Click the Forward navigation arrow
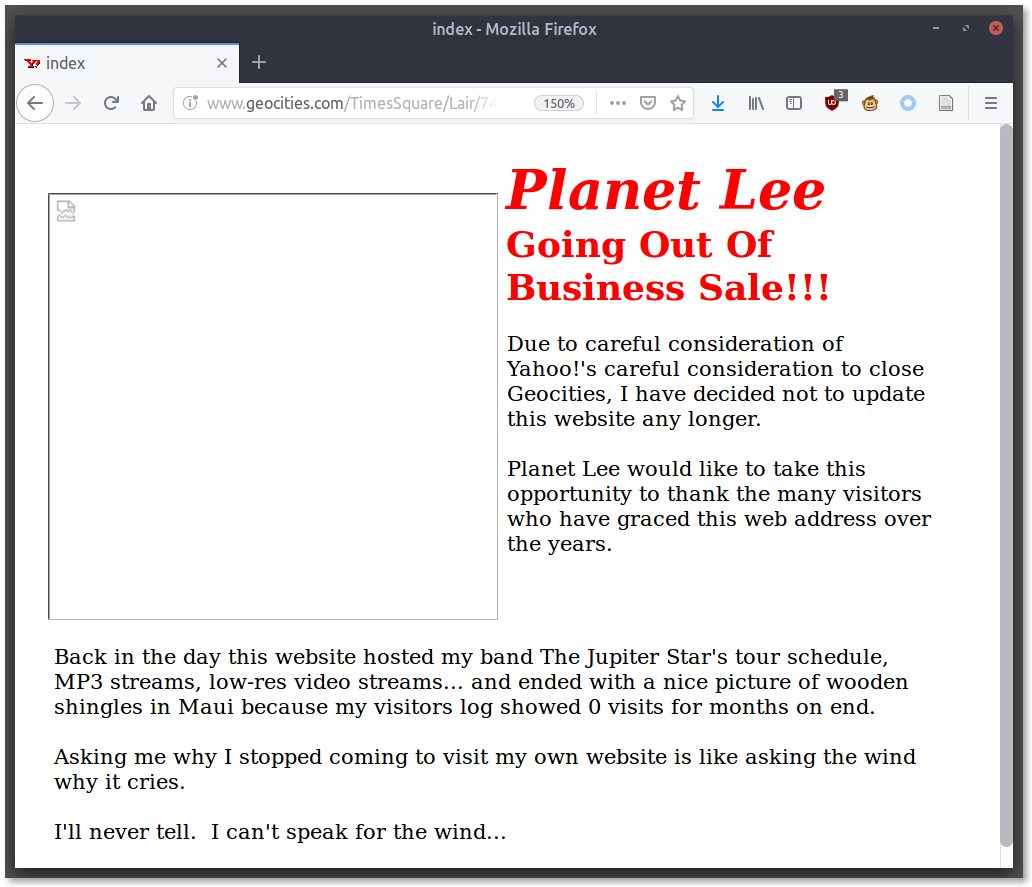Image resolution: width=1032 pixels, height=887 pixels. point(73,103)
